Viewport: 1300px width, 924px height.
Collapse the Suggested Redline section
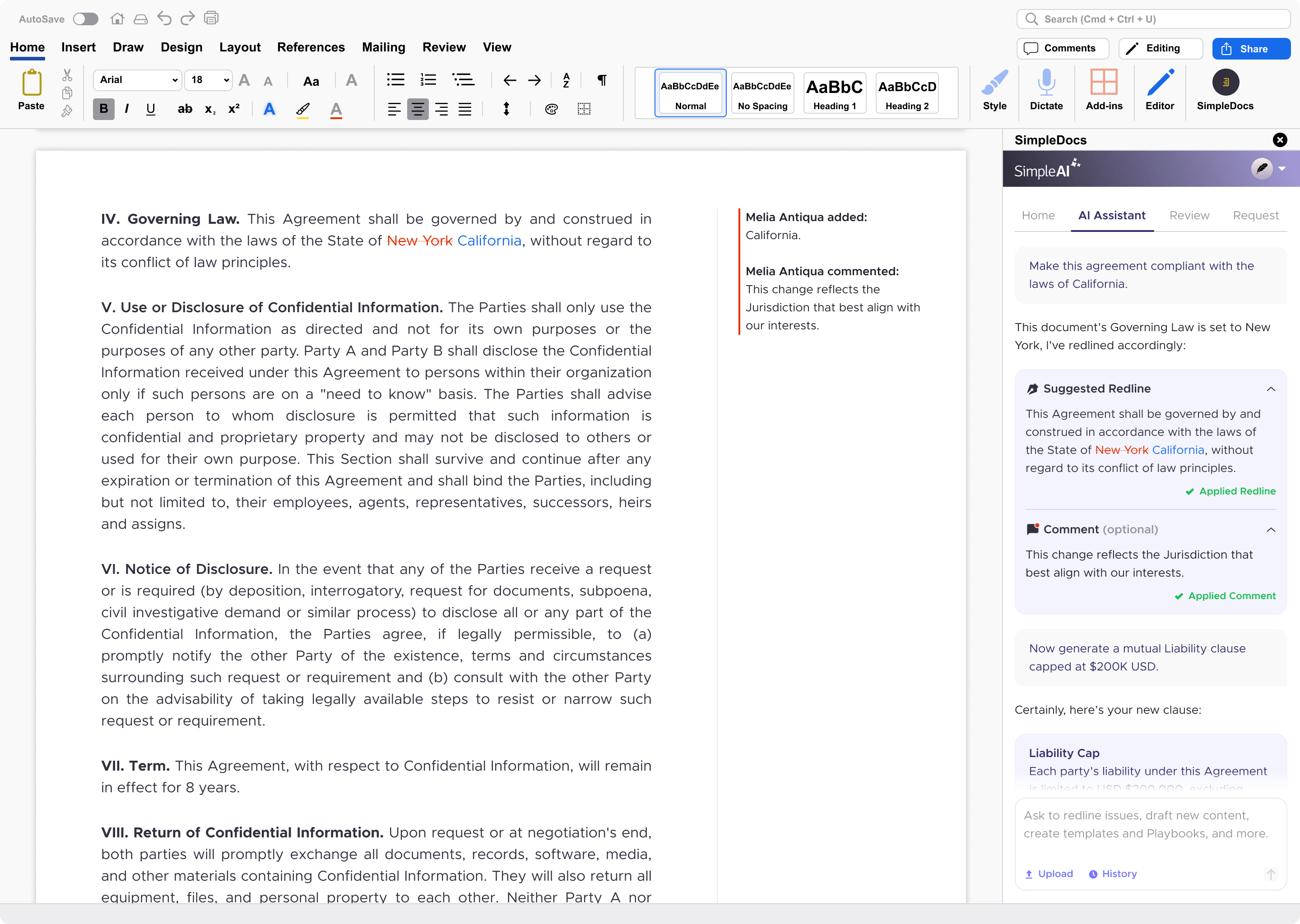pyautogui.click(x=1270, y=389)
